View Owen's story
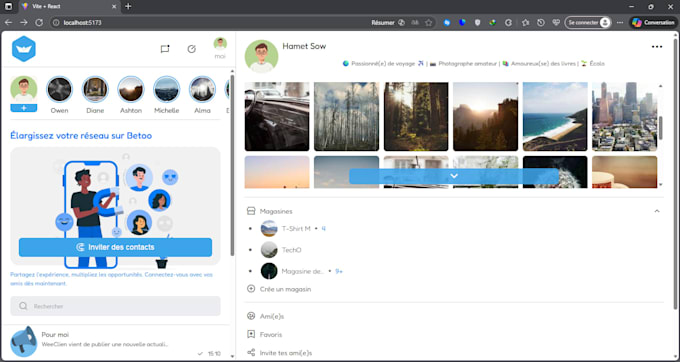Viewport: 680px width, 362px height. pos(59,89)
